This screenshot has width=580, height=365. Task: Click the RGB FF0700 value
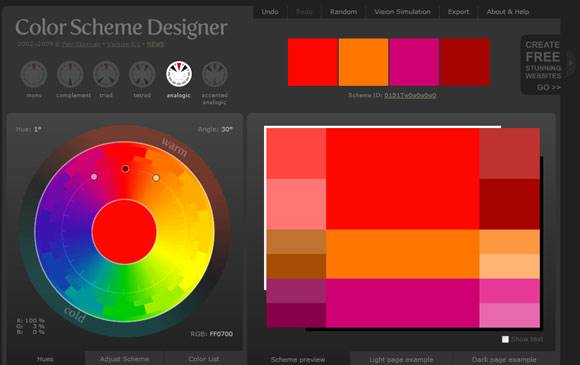pos(221,334)
